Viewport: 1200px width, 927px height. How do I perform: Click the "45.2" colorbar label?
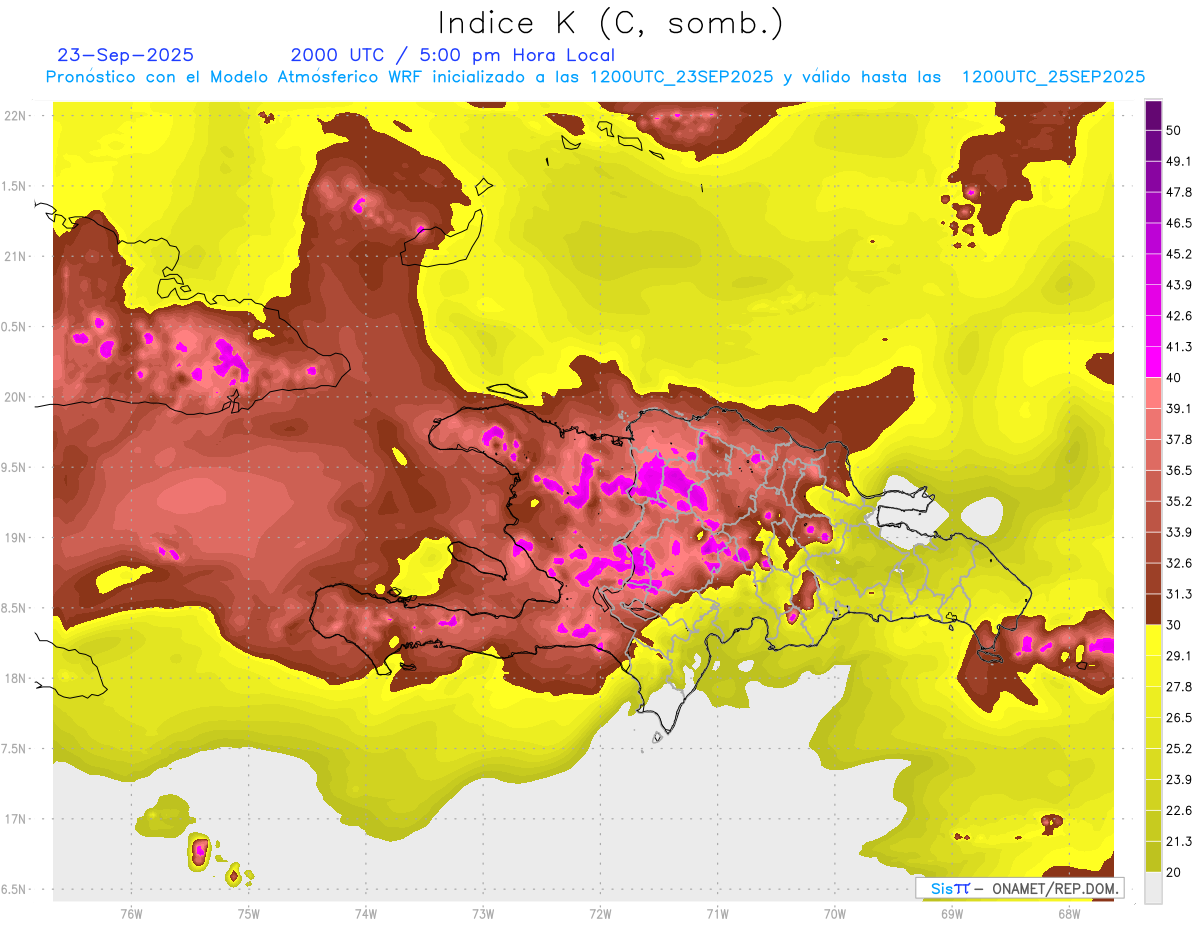coord(1178,254)
